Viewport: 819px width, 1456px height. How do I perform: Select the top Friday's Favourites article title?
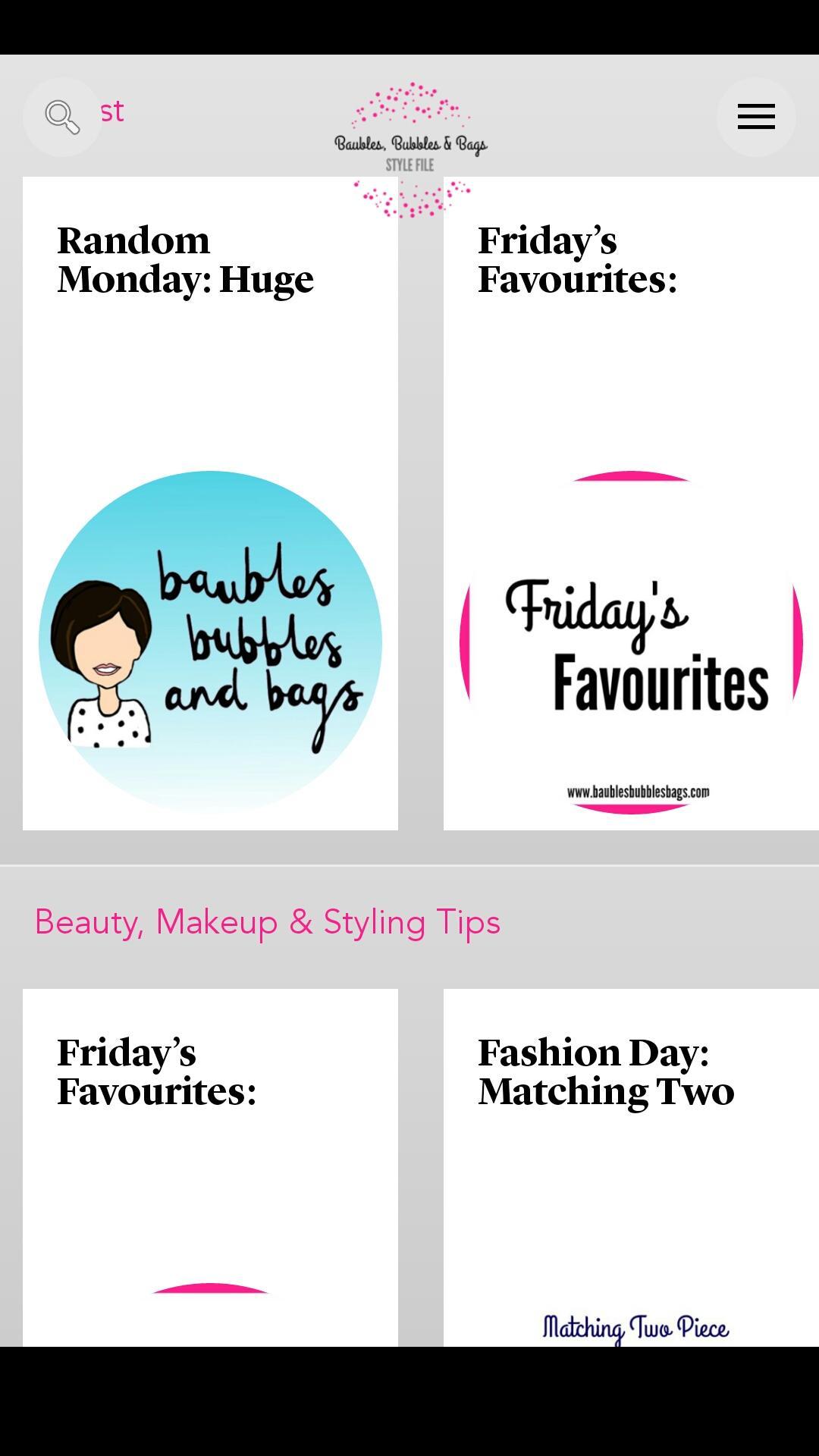tap(577, 260)
